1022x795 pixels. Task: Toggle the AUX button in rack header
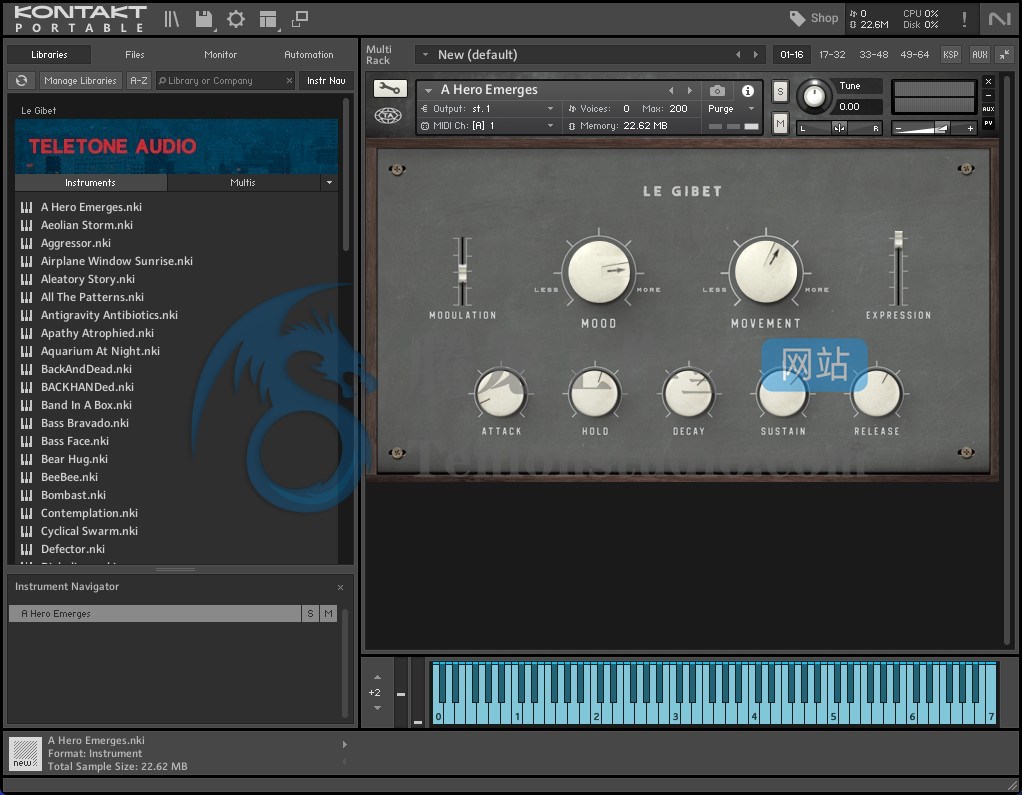tap(980, 55)
